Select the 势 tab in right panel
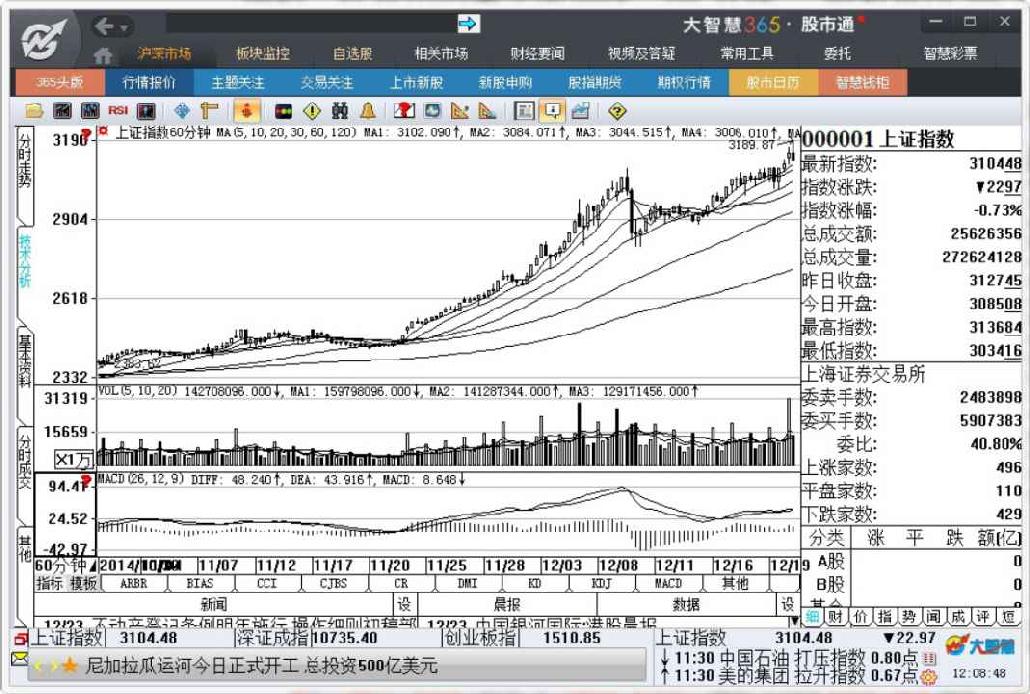Image resolution: width=1030 pixels, height=694 pixels. 908,616
